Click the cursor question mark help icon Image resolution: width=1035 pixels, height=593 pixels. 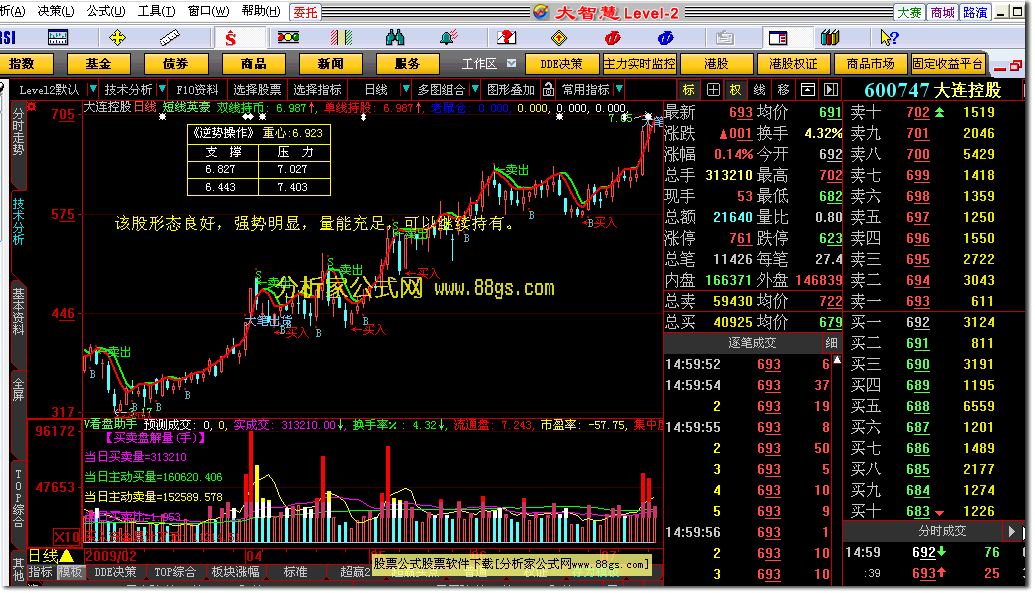click(x=889, y=38)
